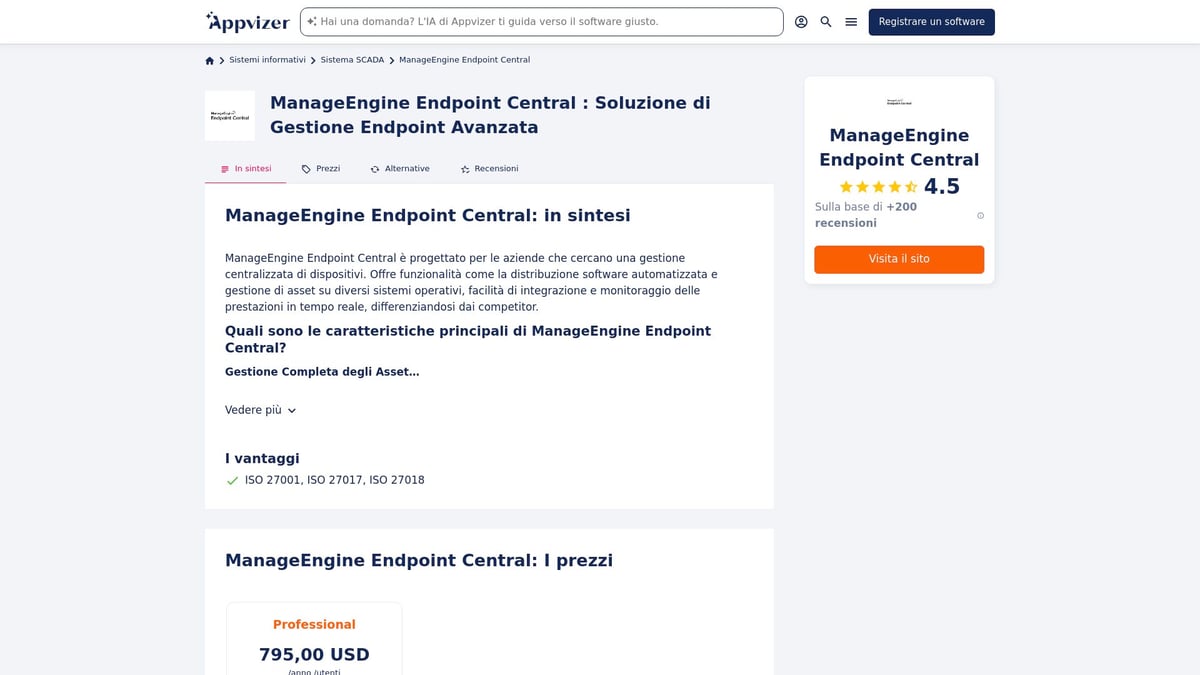Open the 'Sistema SCADA' breadcrumb link

pos(351,60)
